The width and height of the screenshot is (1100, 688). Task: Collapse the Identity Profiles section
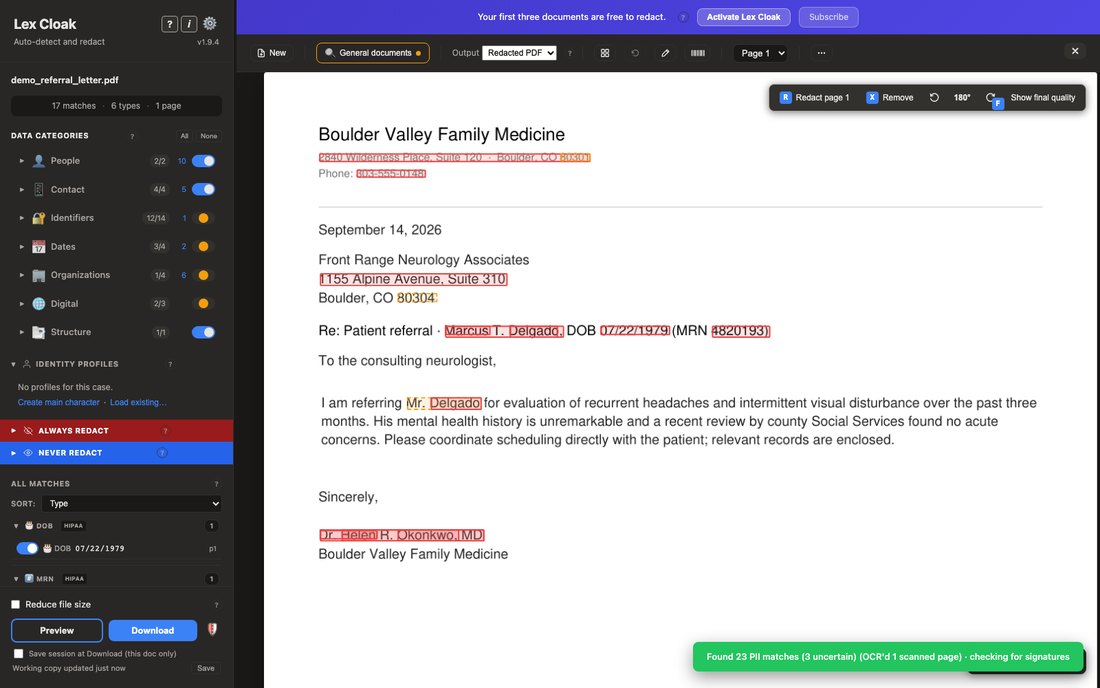tap(13, 364)
